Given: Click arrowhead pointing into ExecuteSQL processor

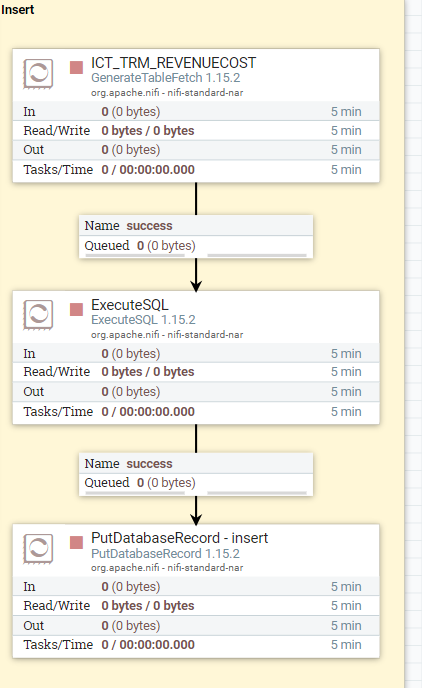Looking at the screenshot, I should tap(196, 286).
